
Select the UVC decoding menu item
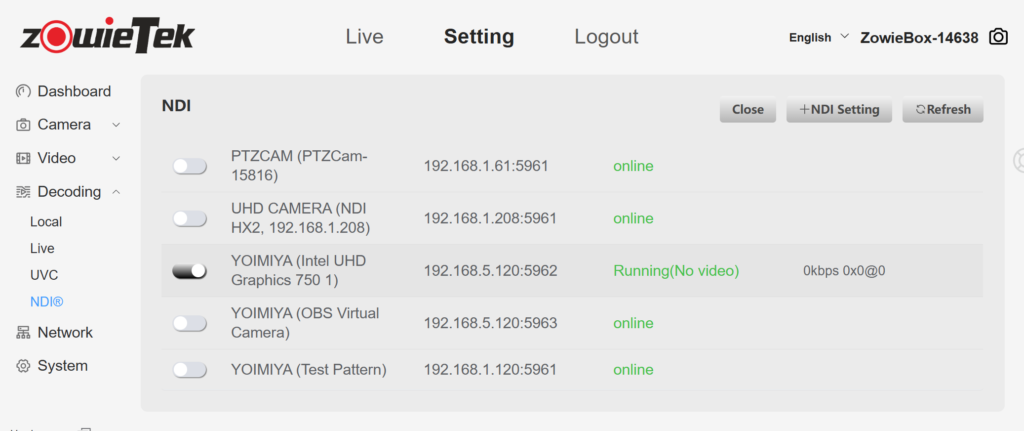[x=43, y=275]
